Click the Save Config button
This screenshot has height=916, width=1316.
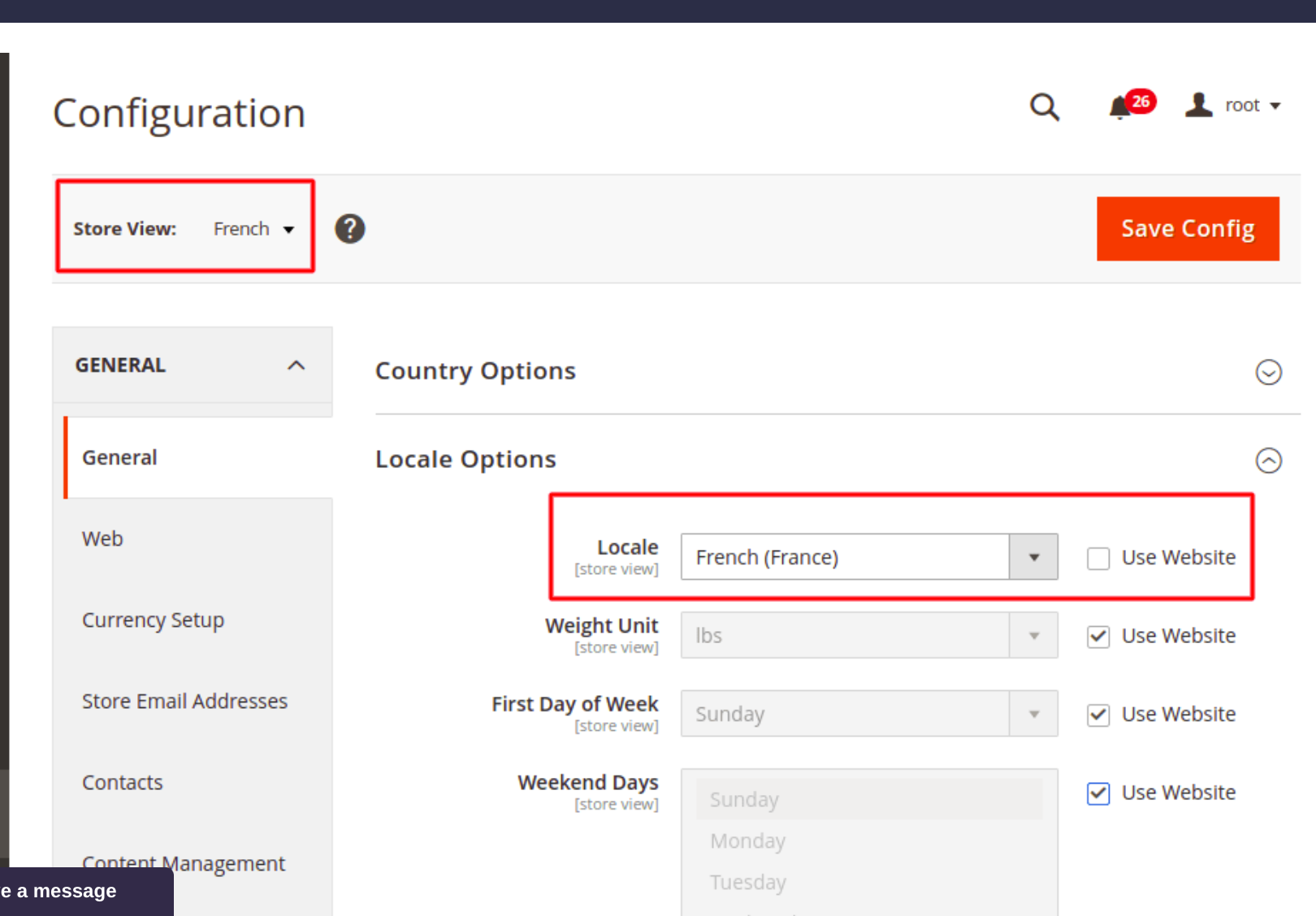[1187, 228]
